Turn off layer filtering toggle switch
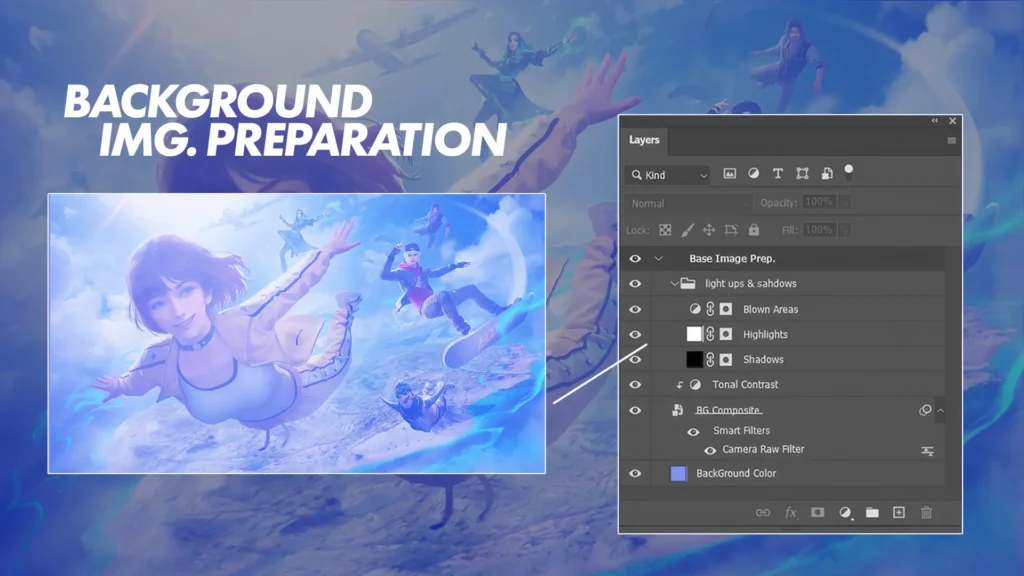 point(849,171)
